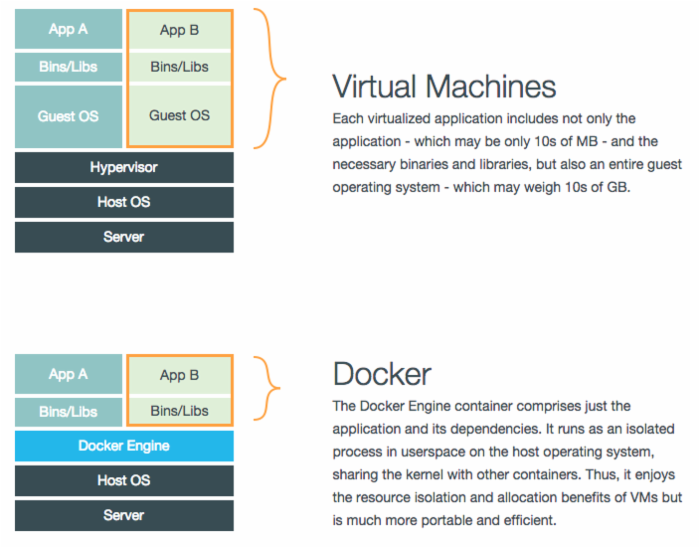Select the Docker Engine block
This screenshot has width=700, height=548.
[x=124, y=446]
